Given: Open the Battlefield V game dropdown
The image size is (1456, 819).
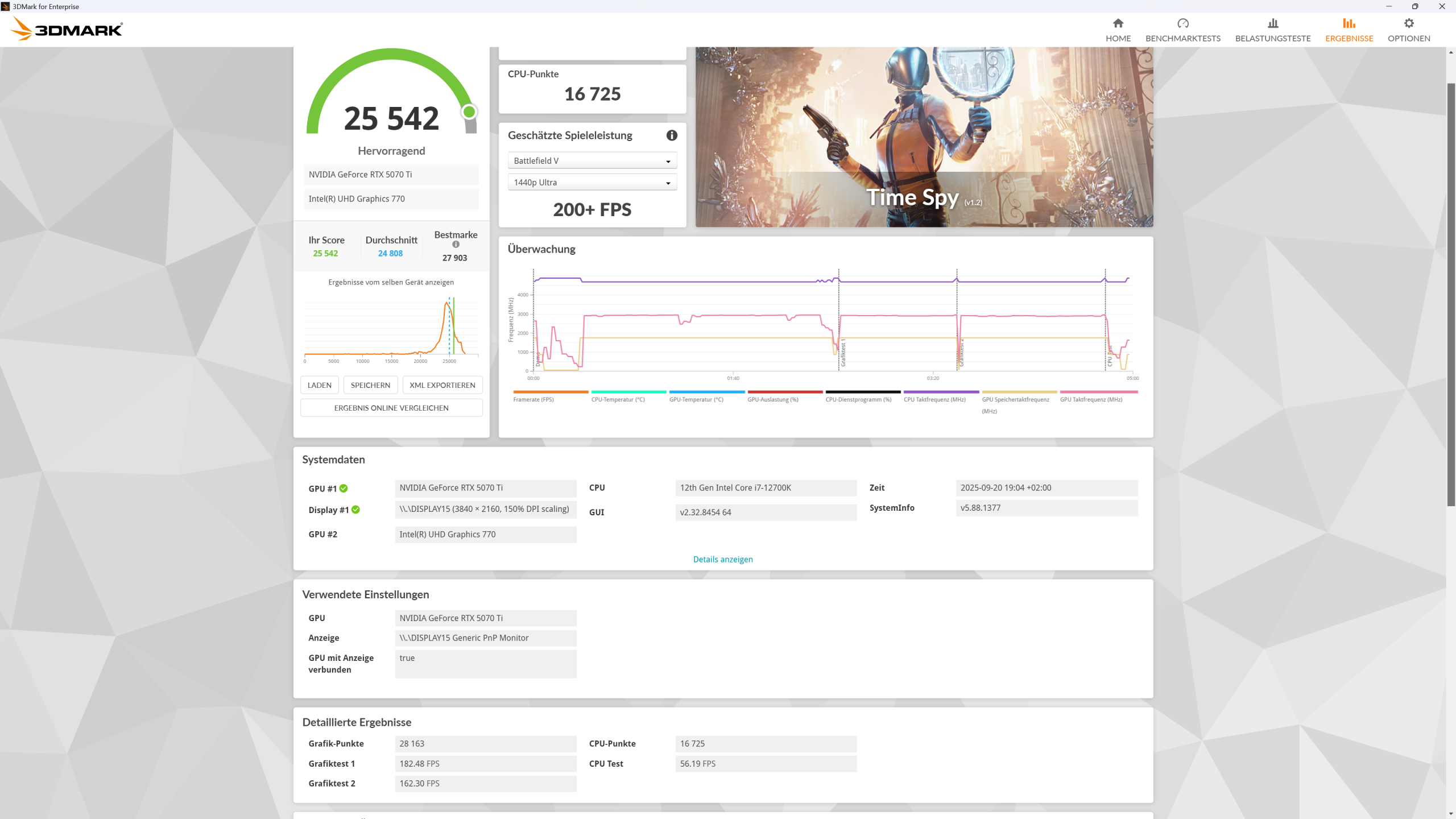Looking at the screenshot, I should pos(592,161).
